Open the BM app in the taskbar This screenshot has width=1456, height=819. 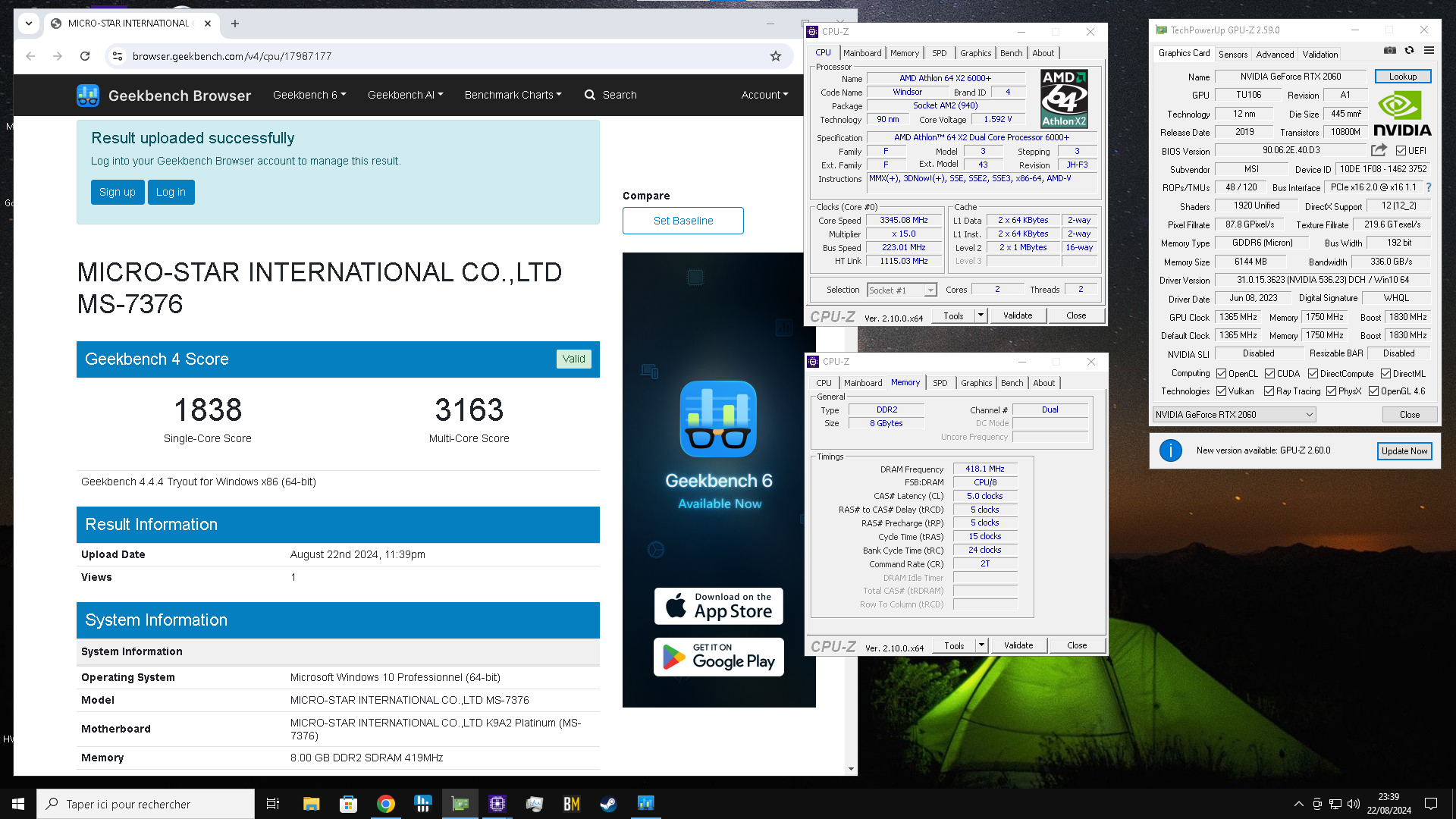point(571,804)
